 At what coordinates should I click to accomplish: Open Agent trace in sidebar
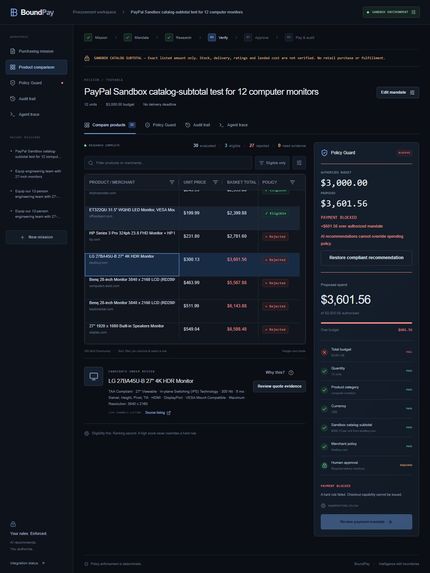[x=36, y=114]
